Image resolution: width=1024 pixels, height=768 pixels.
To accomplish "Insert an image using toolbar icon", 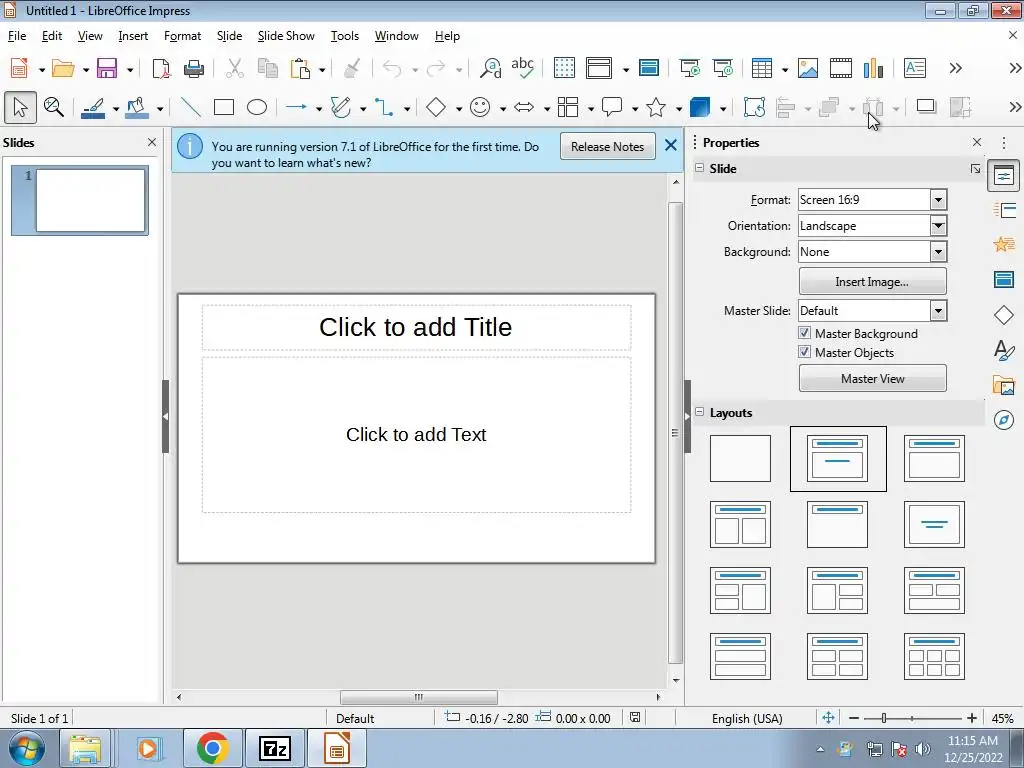I will coord(808,68).
